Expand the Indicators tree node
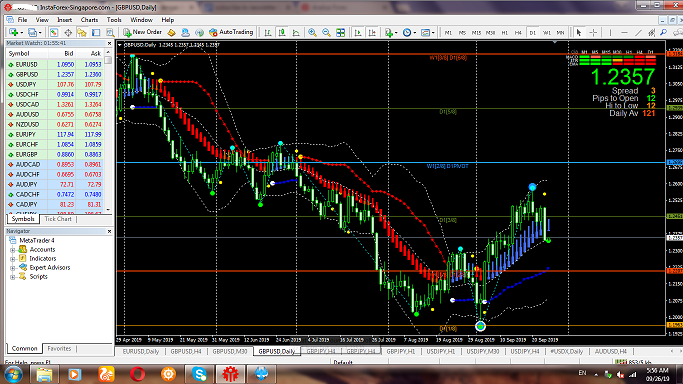The image size is (683, 384). pyautogui.click(x=13, y=259)
